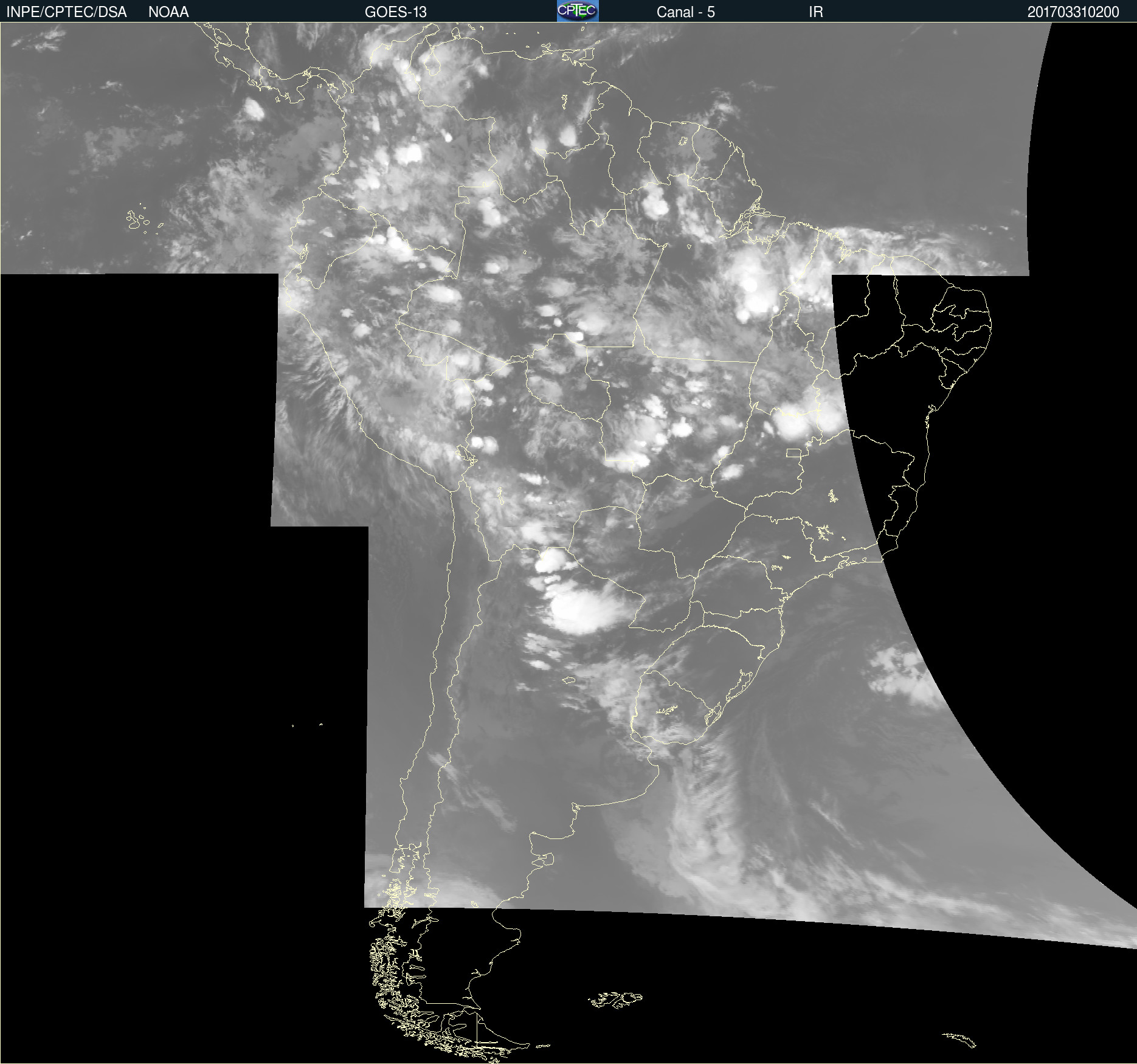This screenshot has height=1064, width=1137.
Task: Select the NOAA label in the header
Action: (168, 12)
